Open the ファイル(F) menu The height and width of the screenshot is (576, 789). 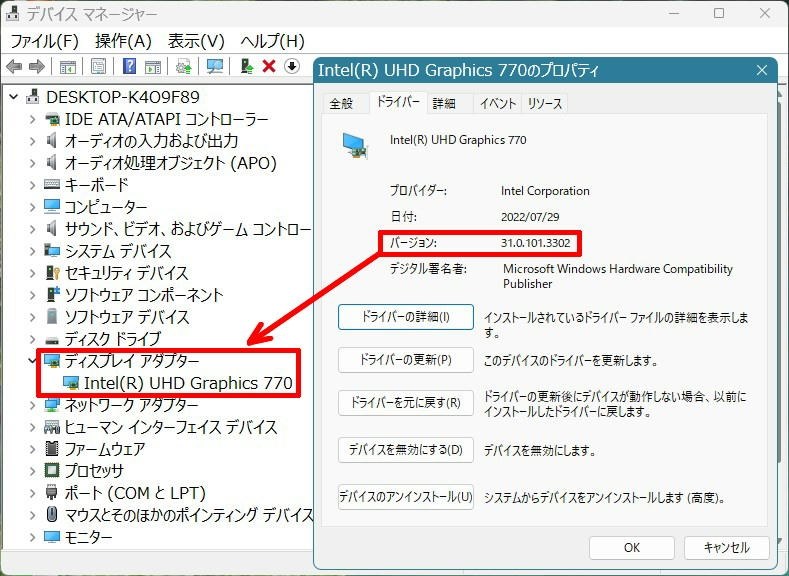44,41
